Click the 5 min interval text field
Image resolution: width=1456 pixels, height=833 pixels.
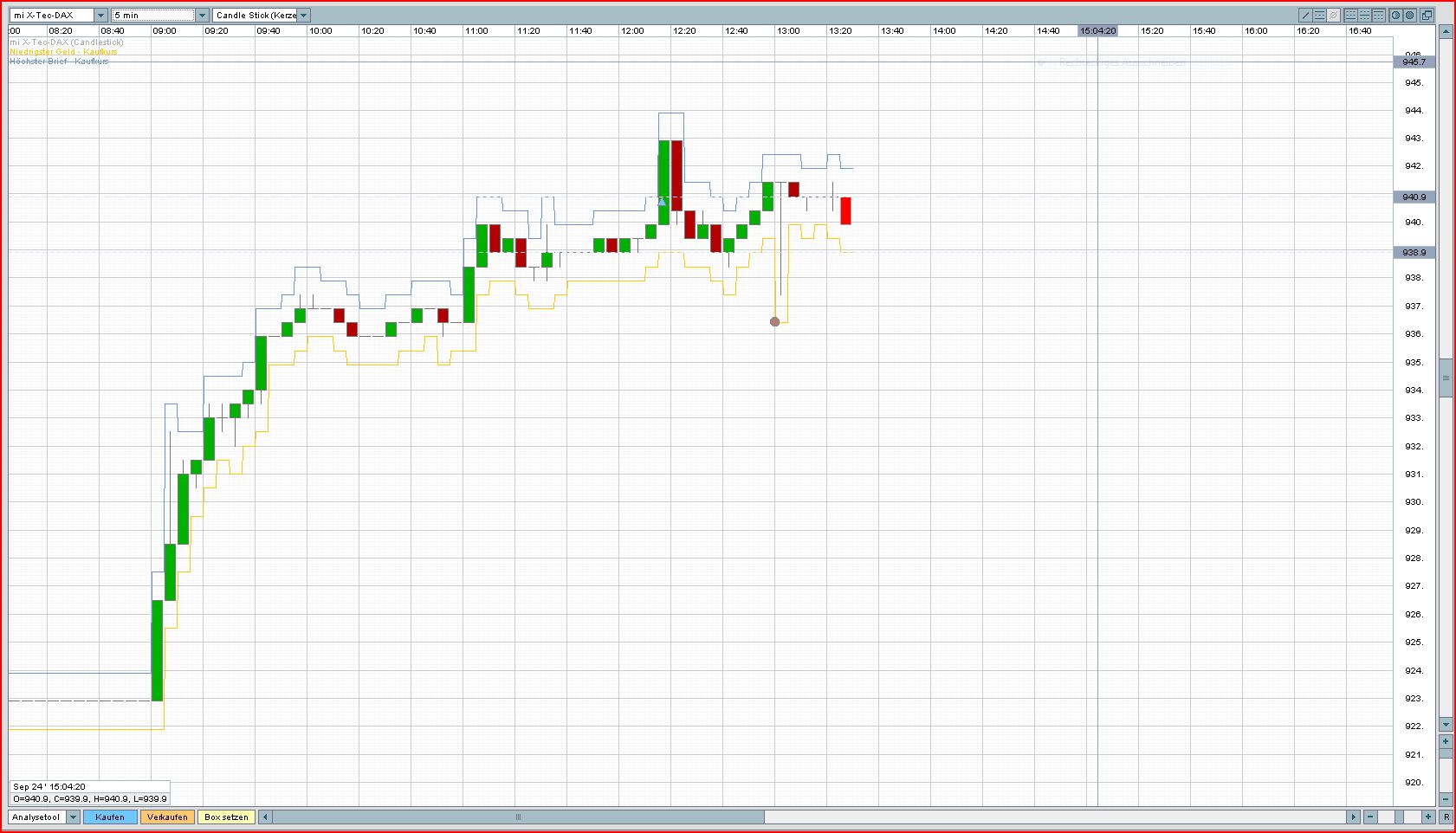[153, 16]
